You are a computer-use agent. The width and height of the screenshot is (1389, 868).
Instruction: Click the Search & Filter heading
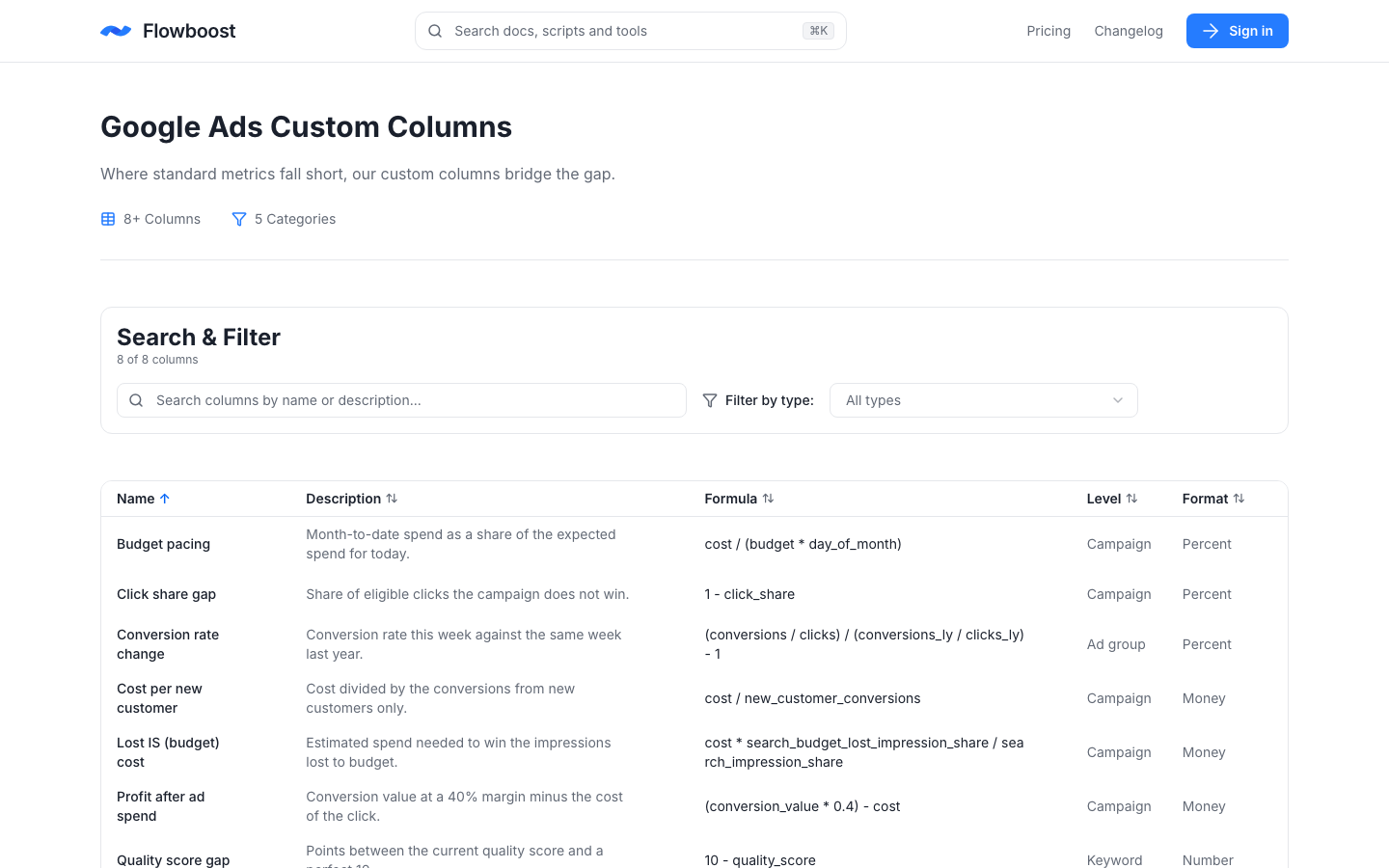click(199, 337)
